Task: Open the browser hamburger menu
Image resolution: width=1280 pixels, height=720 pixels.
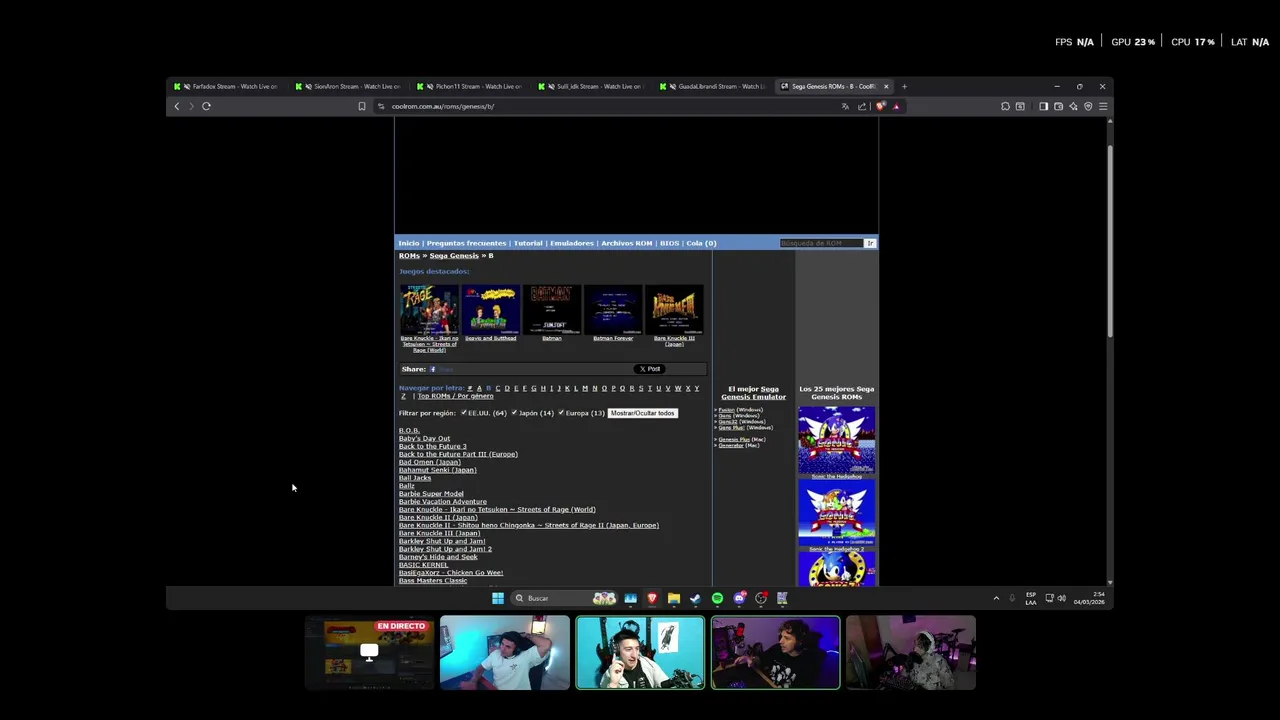Action: click(x=1103, y=106)
